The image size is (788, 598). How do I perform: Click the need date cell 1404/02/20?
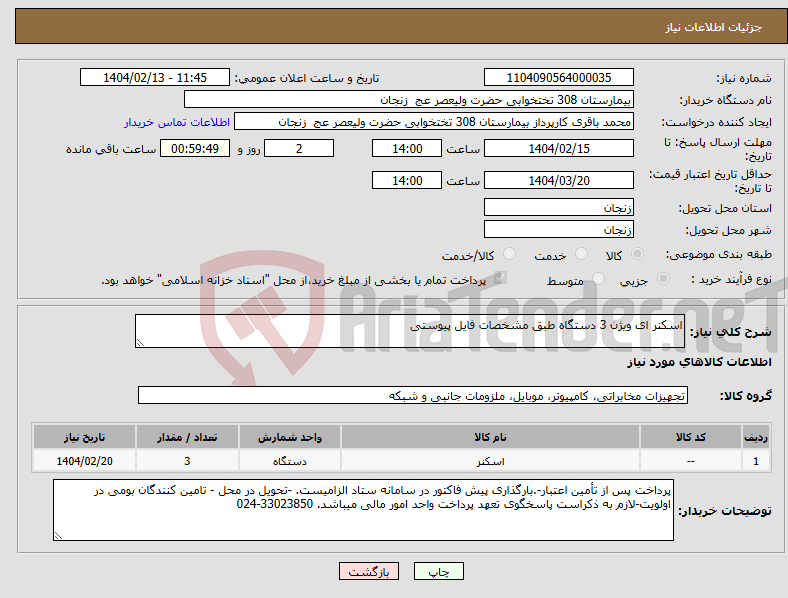[84, 461]
